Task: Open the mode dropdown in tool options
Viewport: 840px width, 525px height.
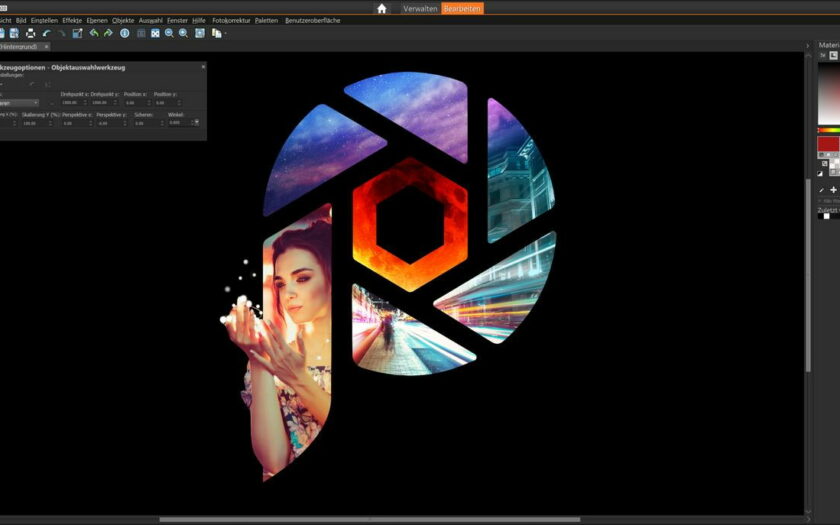Action: pyautogui.click(x=19, y=102)
